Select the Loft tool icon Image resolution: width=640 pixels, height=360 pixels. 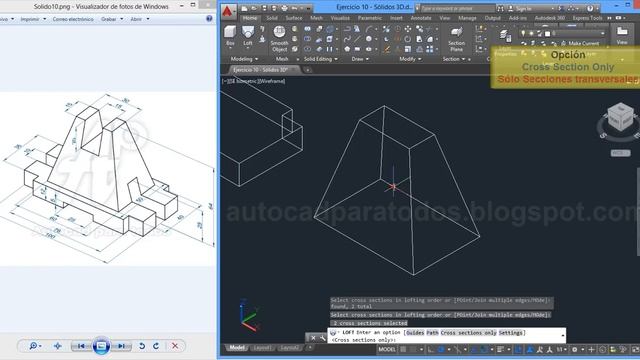pyautogui.click(x=248, y=32)
